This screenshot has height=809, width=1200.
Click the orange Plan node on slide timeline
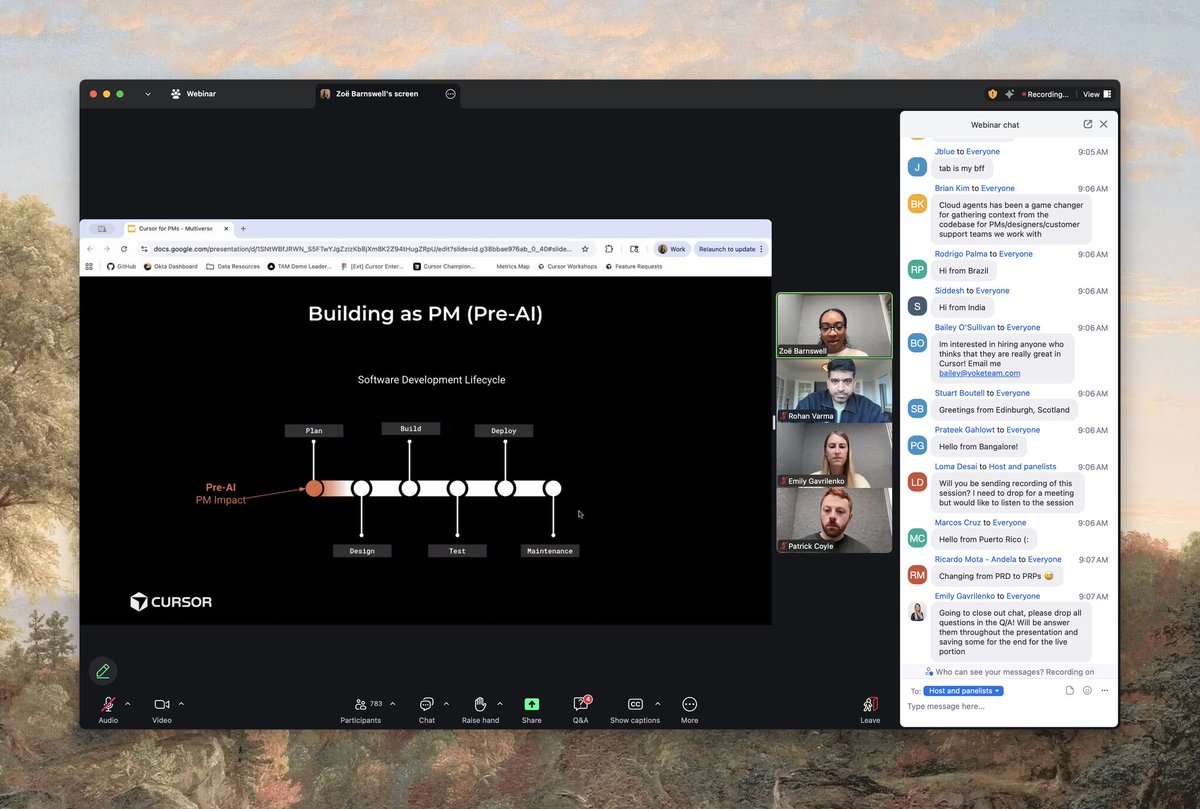[x=314, y=488]
